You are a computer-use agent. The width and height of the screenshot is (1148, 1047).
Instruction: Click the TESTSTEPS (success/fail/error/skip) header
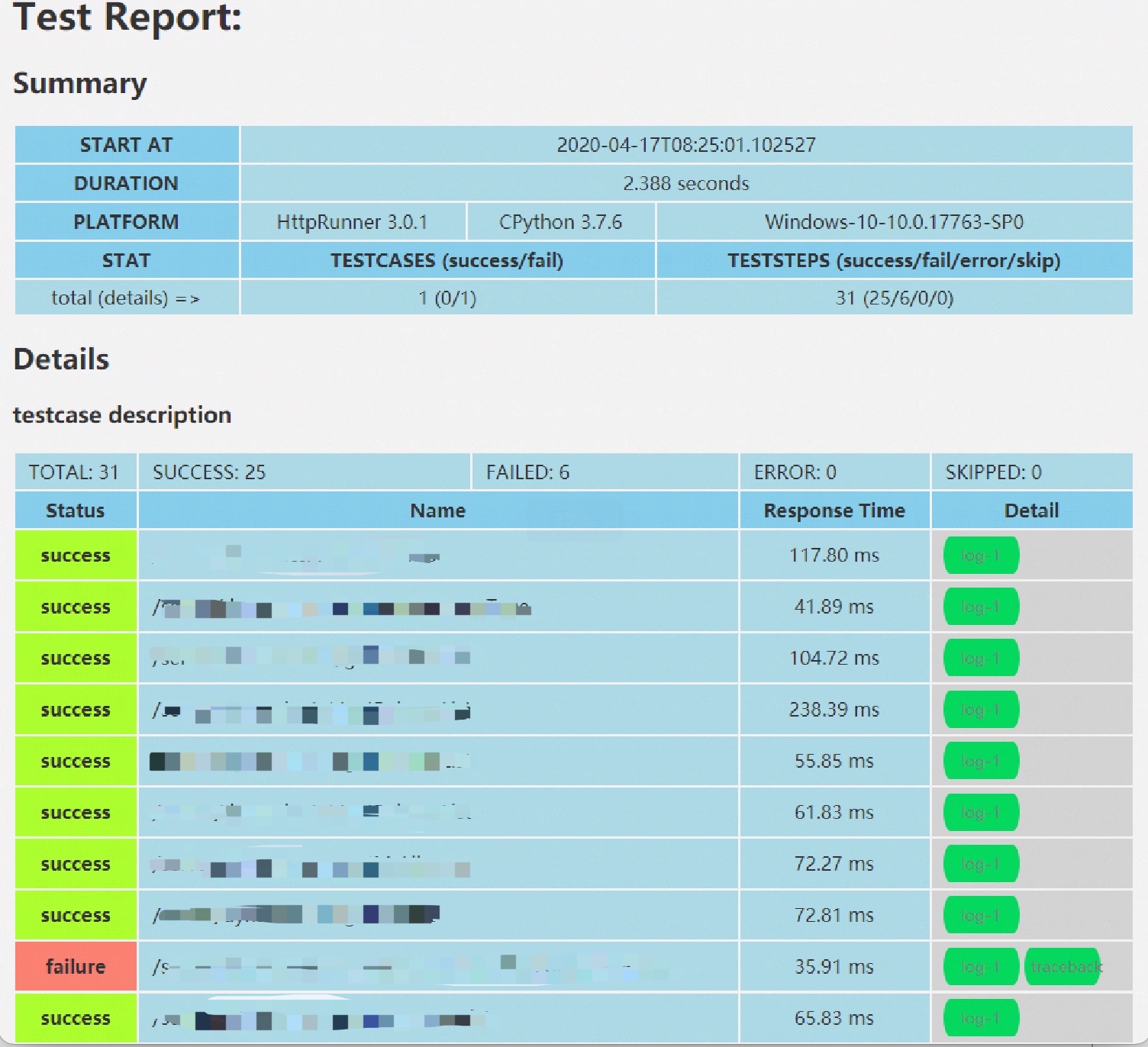point(895,260)
